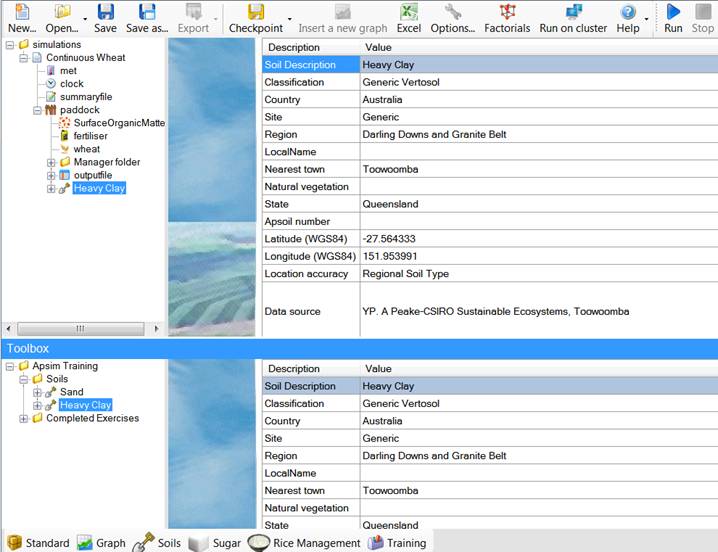Edit the Longitude value 151.953991
718x552 pixels.
click(539, 256)
